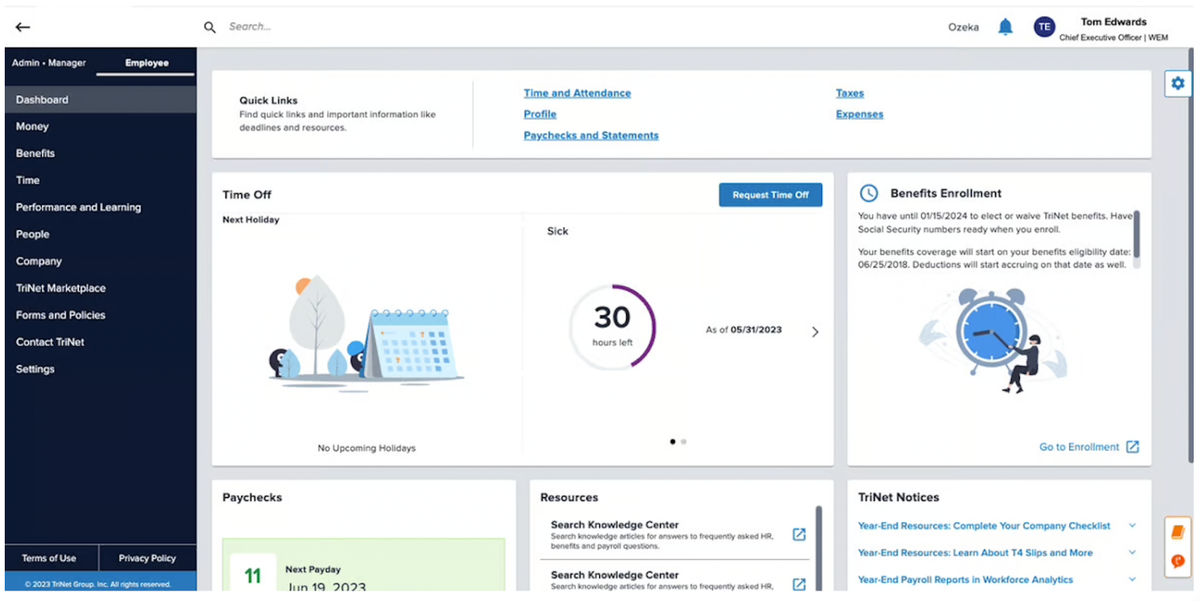Click the 30 hours left sick gauge

click(x=612, y=327)
